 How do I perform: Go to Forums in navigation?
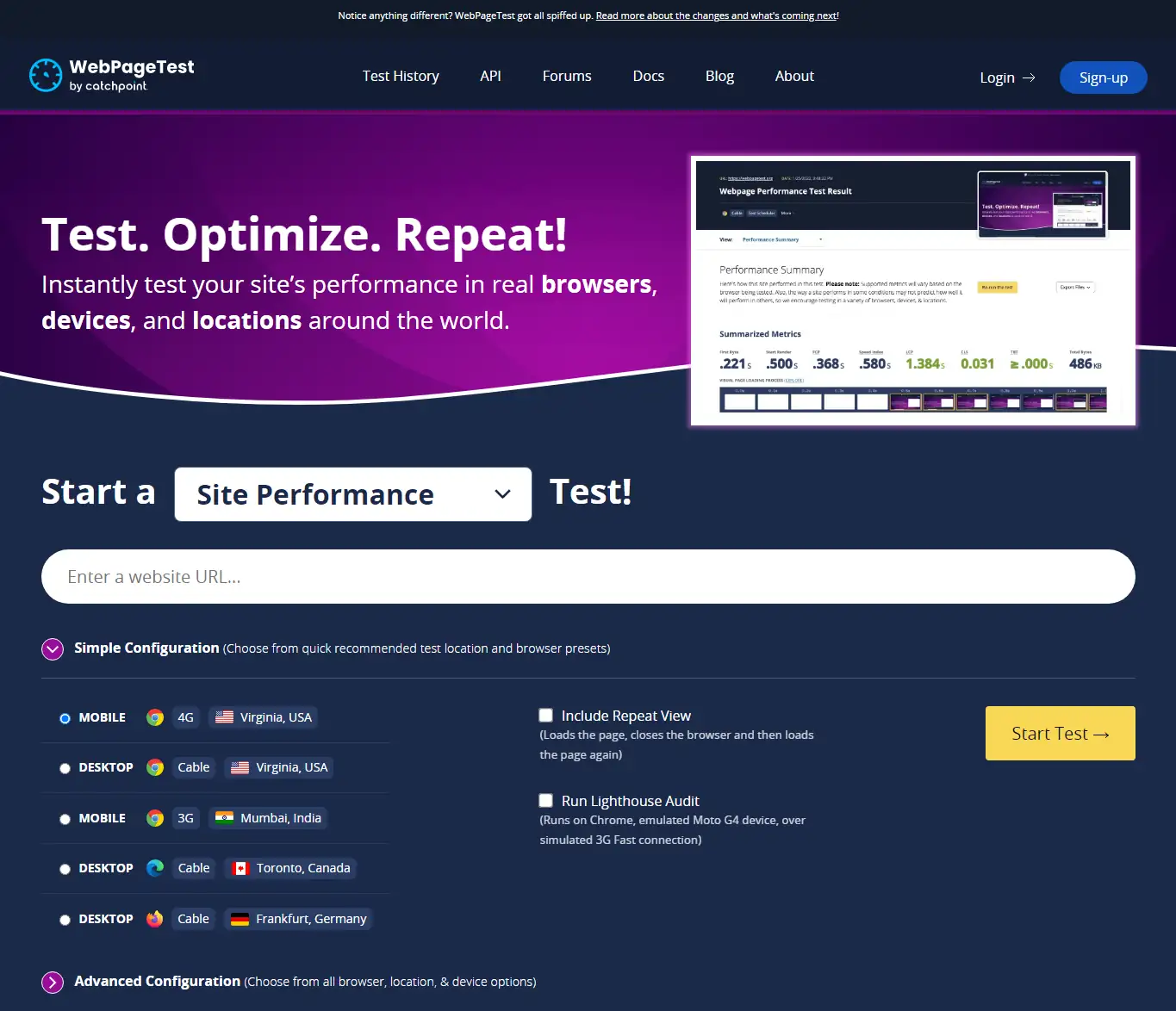click(567, 76)
